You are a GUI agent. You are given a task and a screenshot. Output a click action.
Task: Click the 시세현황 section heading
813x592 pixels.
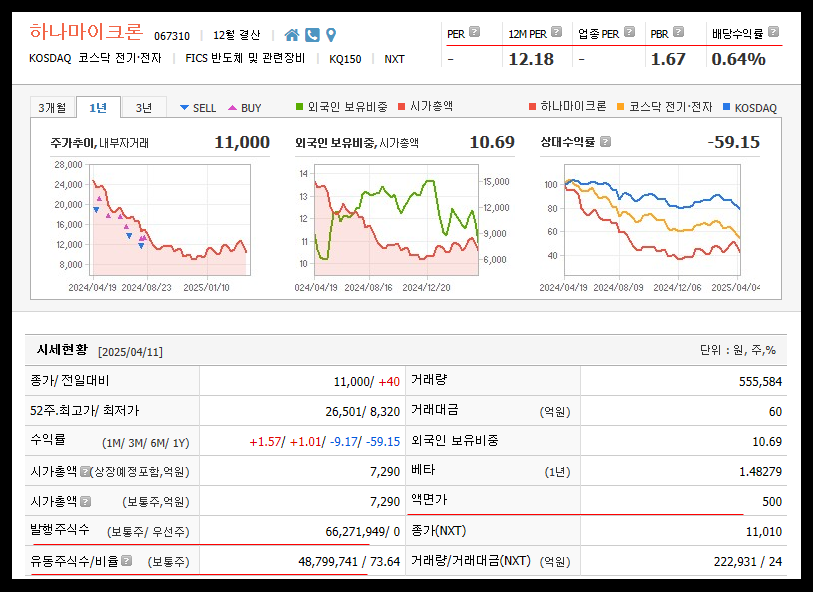pos(62,350)
